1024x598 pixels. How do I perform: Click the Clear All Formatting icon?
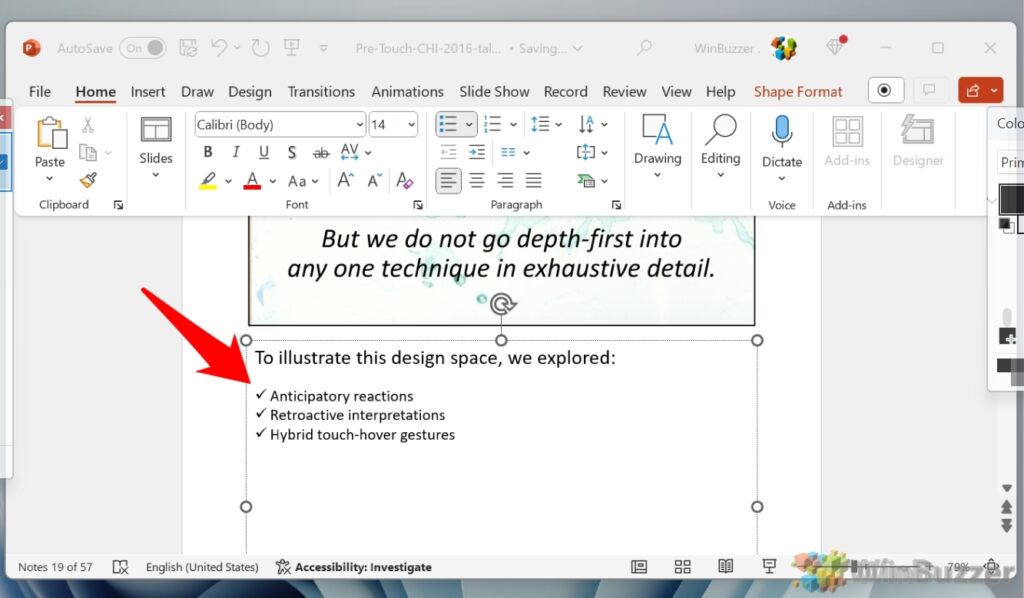click(x=404, y=181)
